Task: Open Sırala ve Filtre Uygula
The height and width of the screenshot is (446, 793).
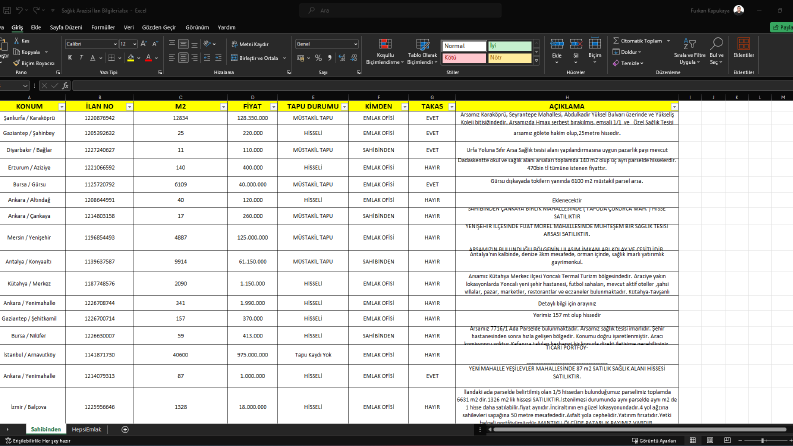Action: tap(689, 52)
